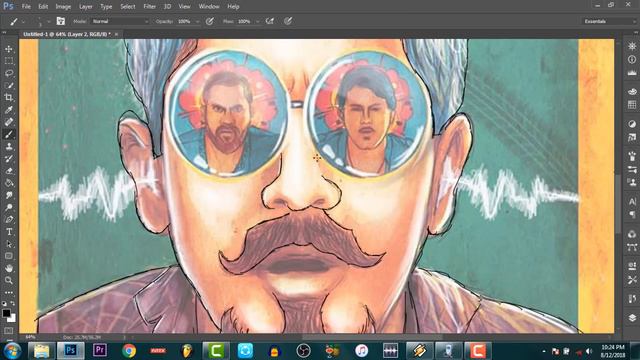Close the Untitled-1 document tab
Viewport: 640px width, 360px height.
click(116, 34)
